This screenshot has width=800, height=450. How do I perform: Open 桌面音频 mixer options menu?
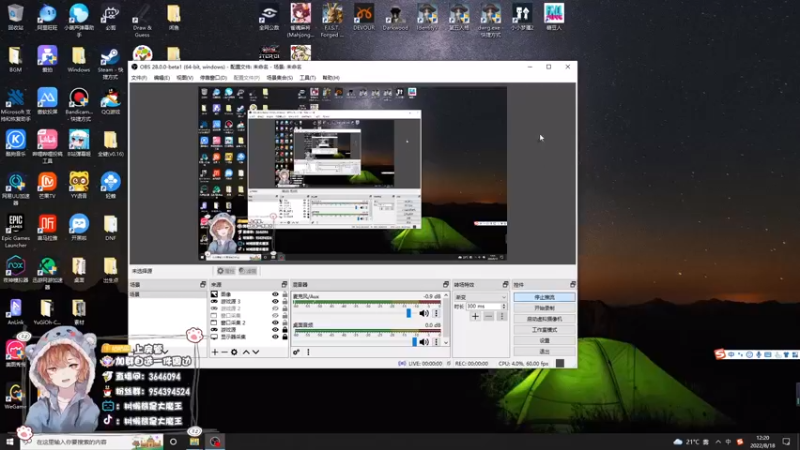click(x=436, y=342)
